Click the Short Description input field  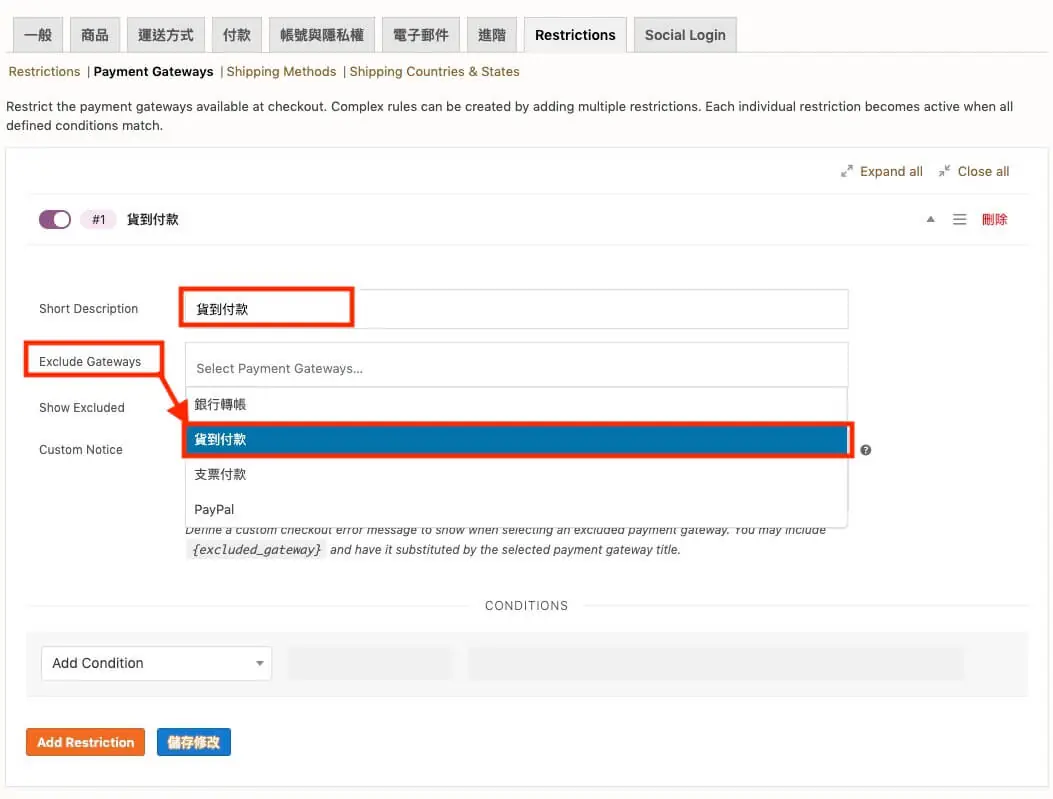click(x=516, y=309)
